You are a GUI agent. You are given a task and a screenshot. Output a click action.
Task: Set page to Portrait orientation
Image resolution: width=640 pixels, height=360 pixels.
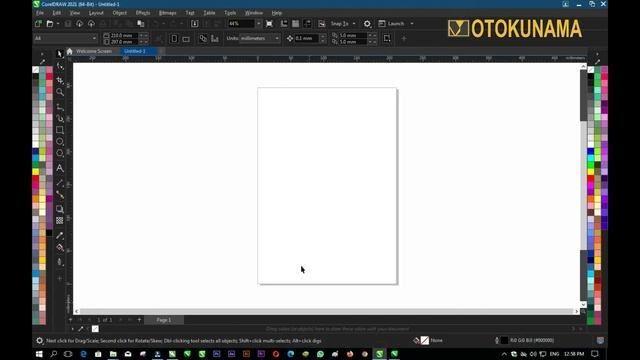tap(174, 38)
